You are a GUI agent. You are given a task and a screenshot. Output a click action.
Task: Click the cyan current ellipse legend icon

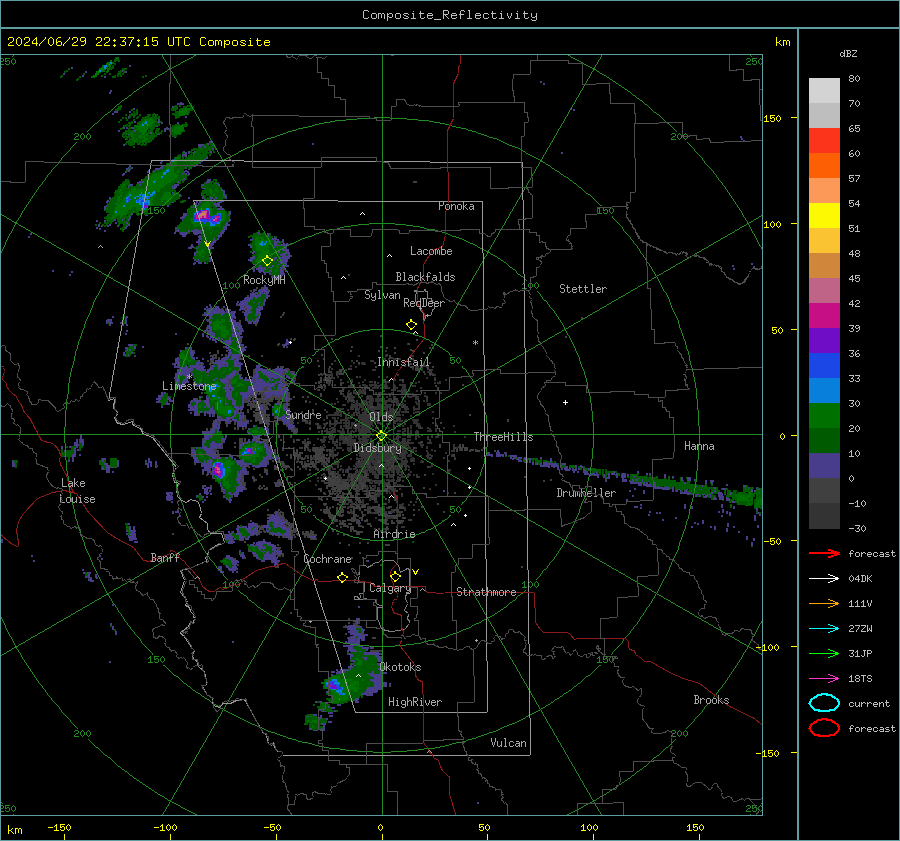click(x=824, y=703)
